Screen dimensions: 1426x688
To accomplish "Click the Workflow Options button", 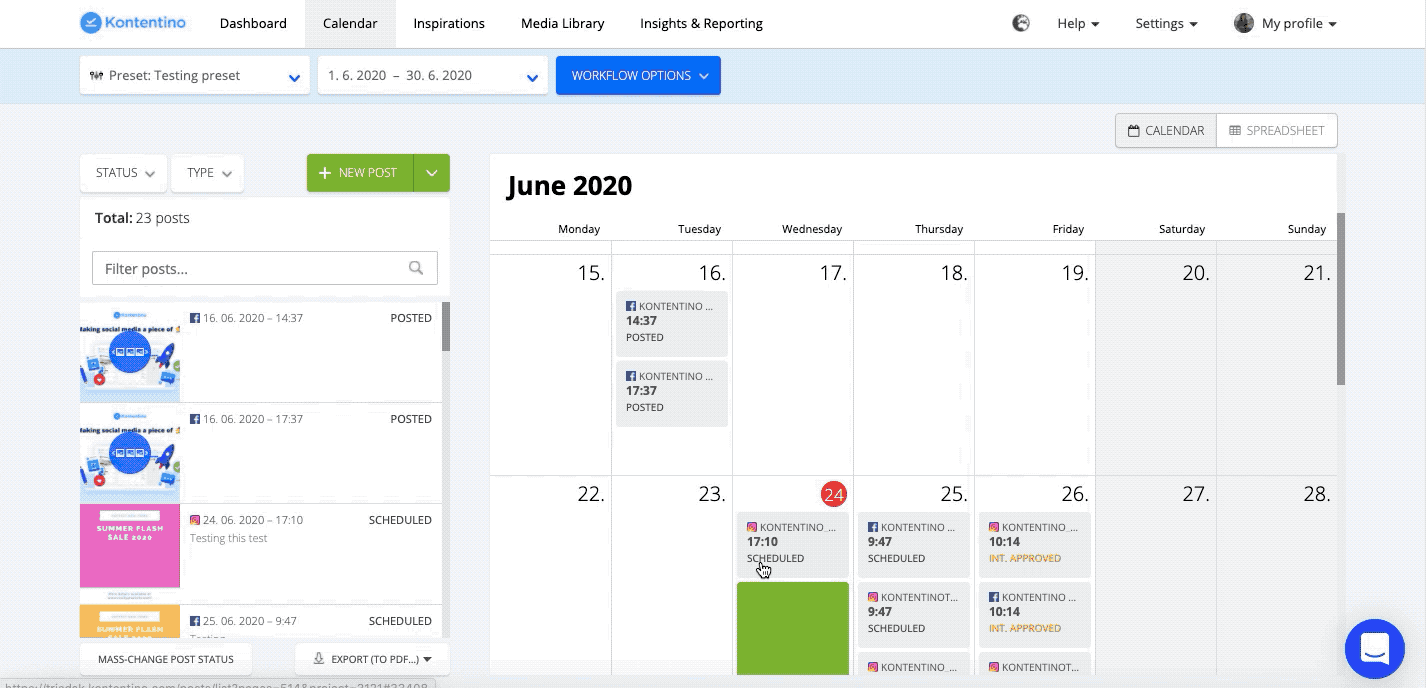I will pyautogui.click(x=638, y=76).
